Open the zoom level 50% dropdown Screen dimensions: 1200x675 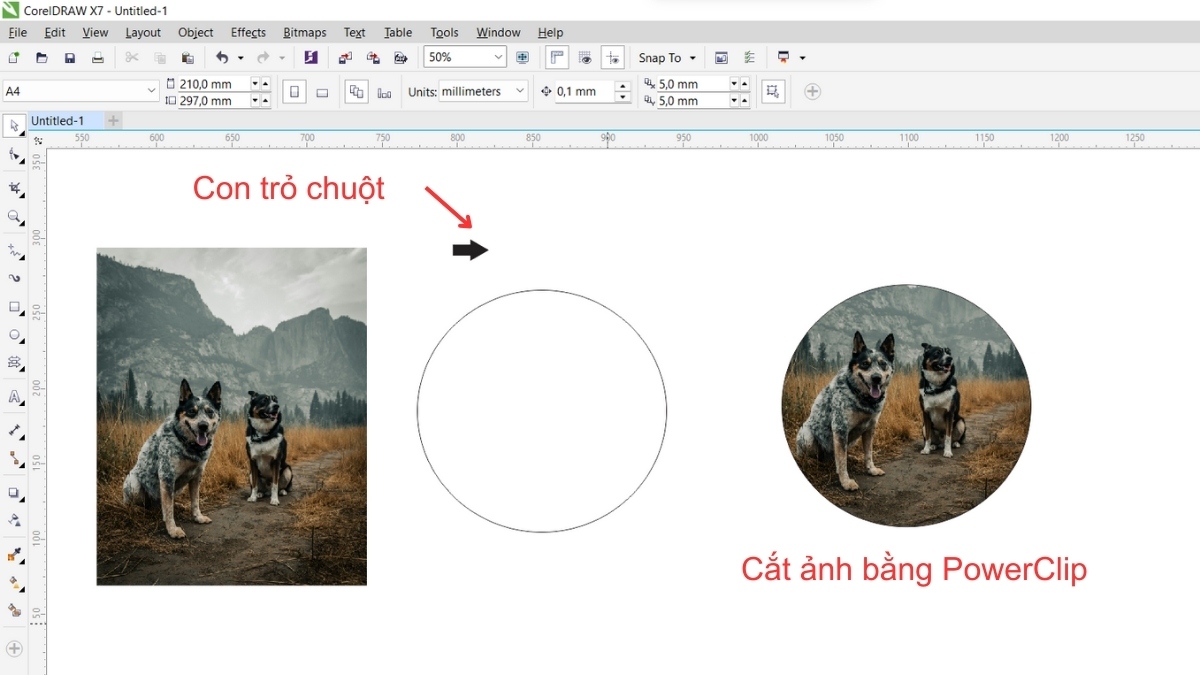tap(497, 58)
